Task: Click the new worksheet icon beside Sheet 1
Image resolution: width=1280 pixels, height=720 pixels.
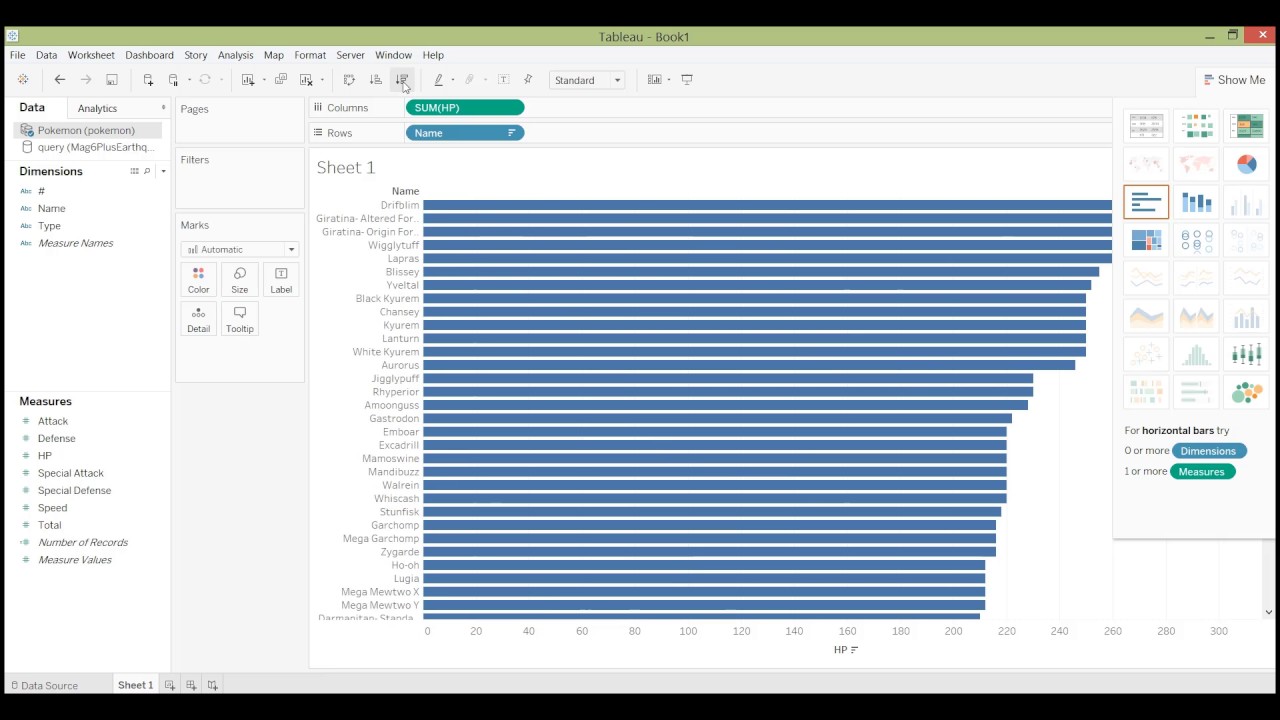Action: 170,685
